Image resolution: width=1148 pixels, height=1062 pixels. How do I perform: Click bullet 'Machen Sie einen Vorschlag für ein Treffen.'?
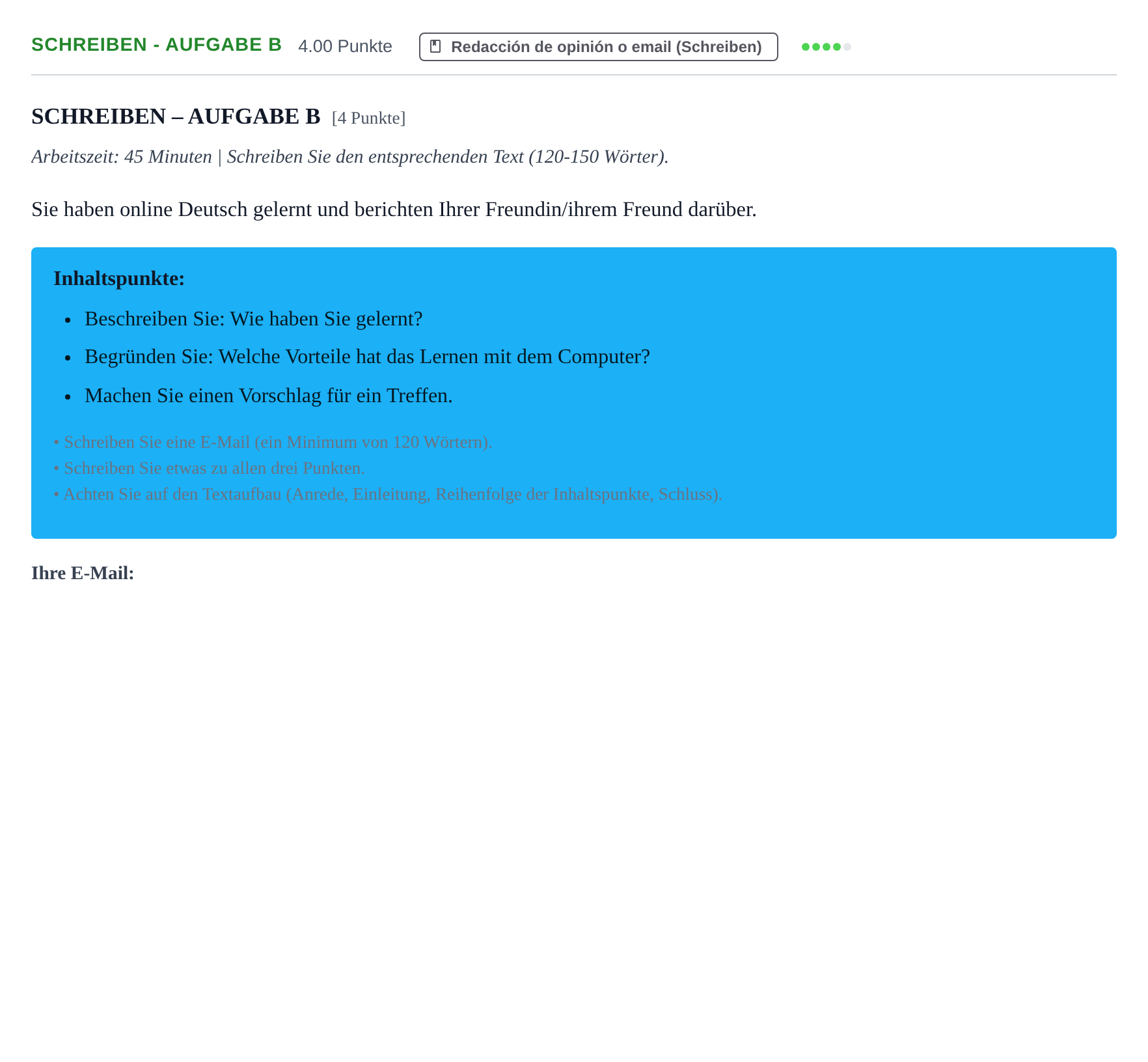click(268, 396)
